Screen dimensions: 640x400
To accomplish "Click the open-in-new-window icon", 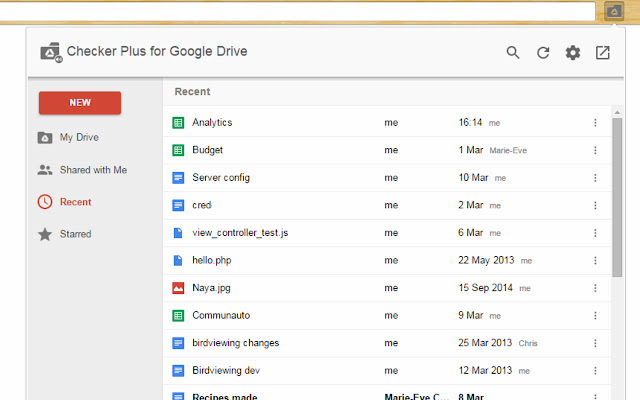I will 603,53.
